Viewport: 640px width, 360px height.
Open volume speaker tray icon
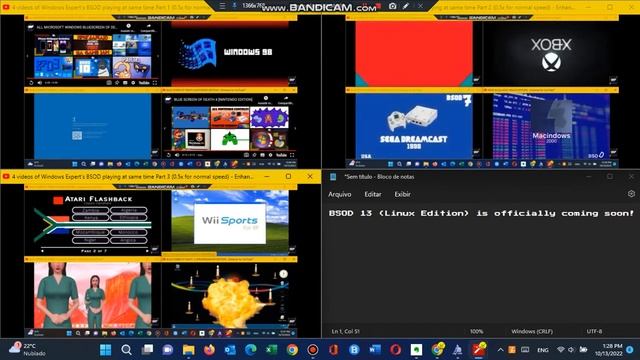tap(571, 350)
